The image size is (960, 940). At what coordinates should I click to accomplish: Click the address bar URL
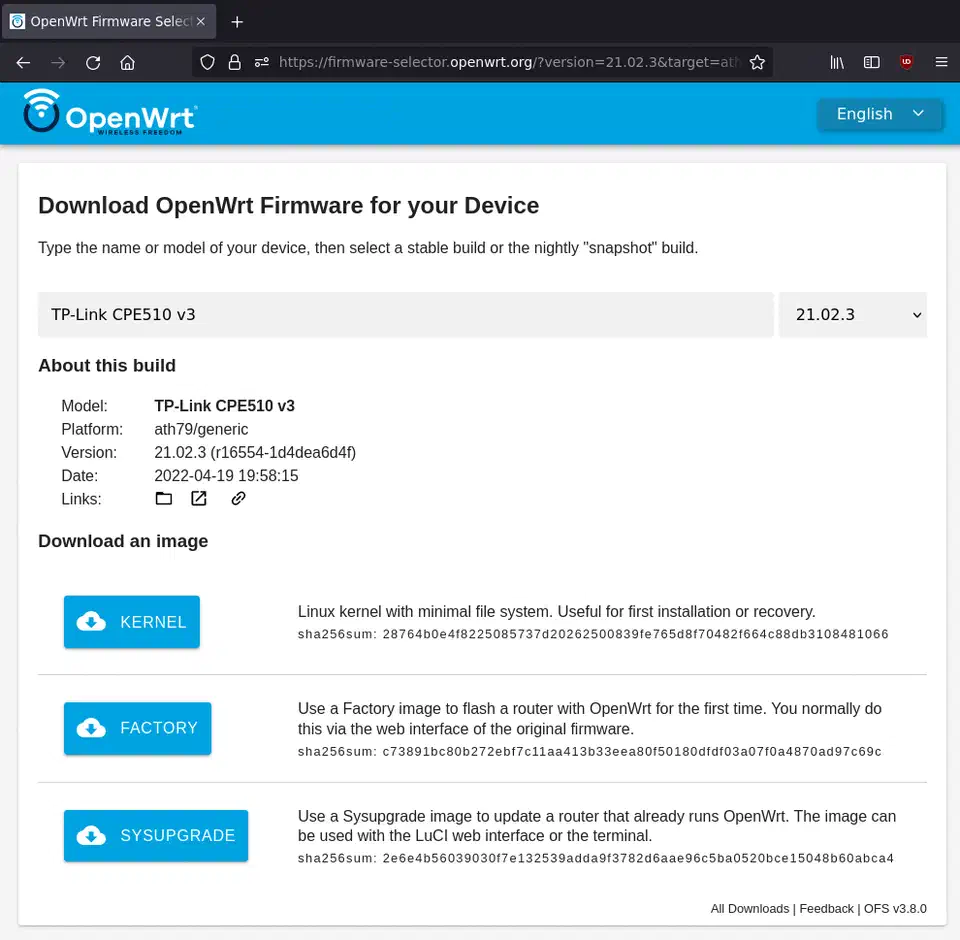coord(509,62)
